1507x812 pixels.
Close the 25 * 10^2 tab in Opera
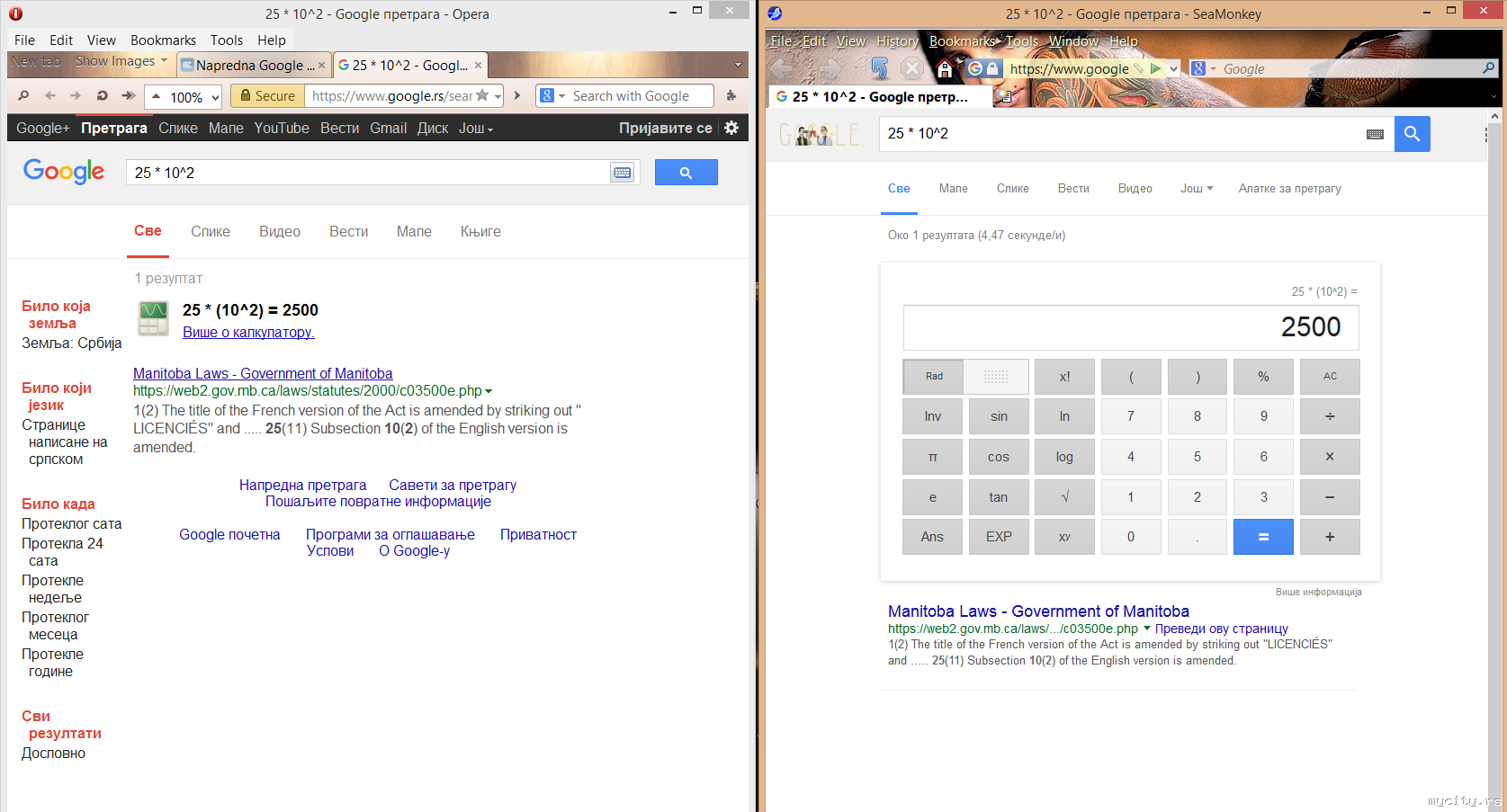[x=478, y=65]
